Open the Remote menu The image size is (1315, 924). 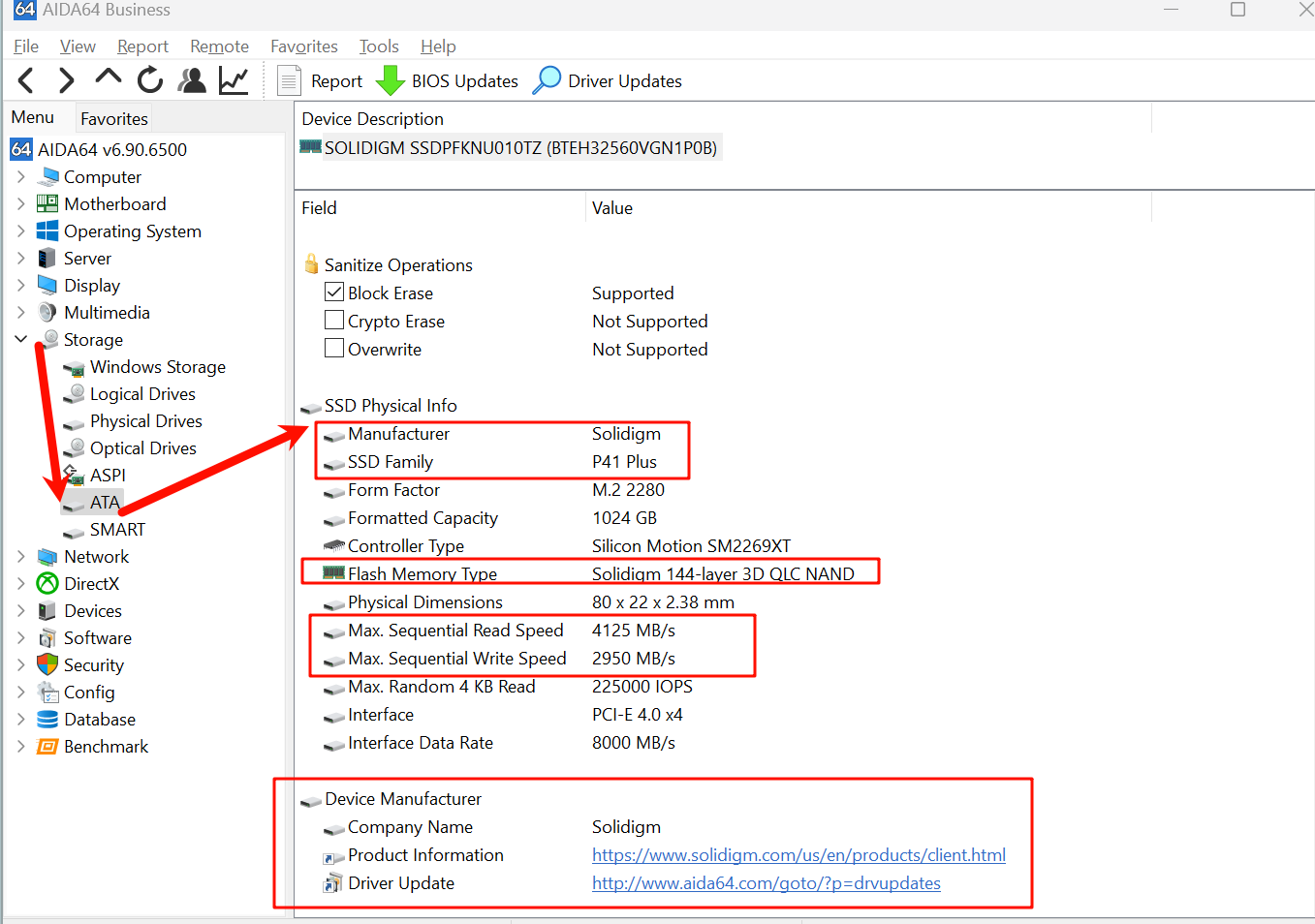pyautogui.click(x=219, y=46)
